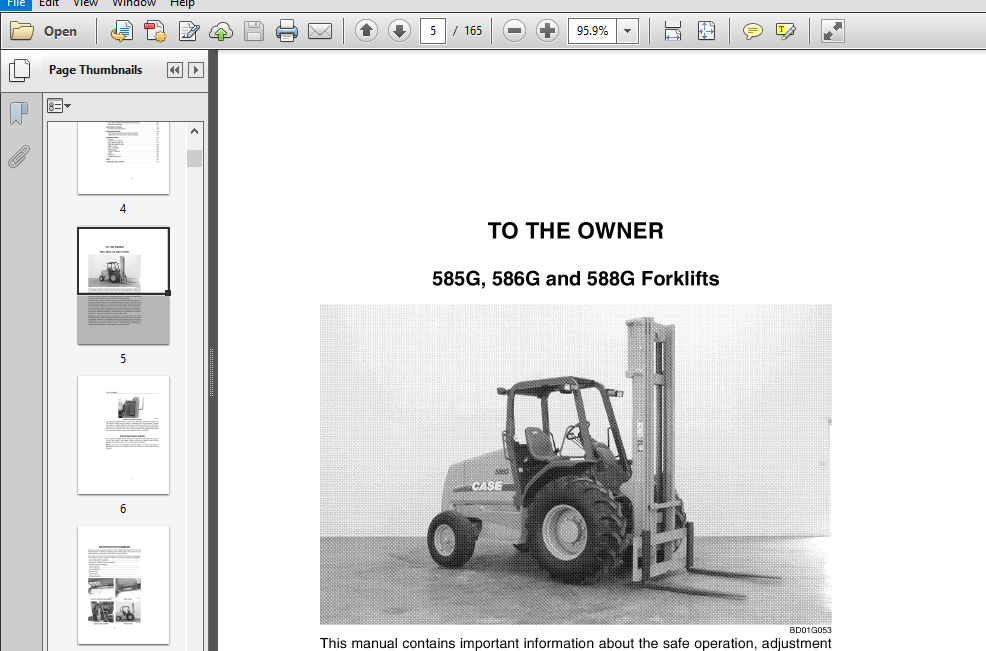The width and height of the screenshot is (986, 651).
Task: Open the thumbnail options dropdown menu
Action: 58,106
